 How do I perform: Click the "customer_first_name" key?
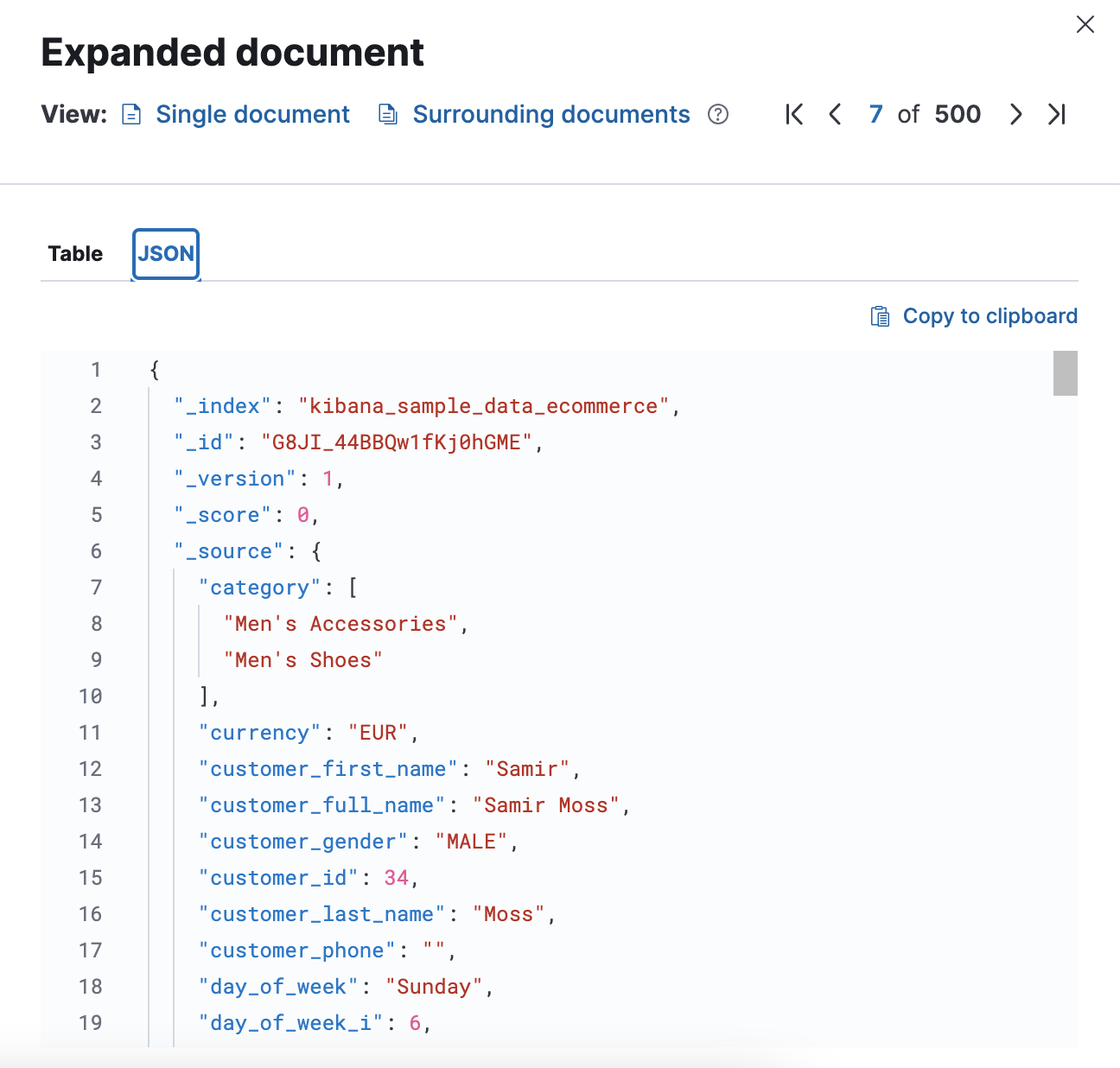coord(328,769)
